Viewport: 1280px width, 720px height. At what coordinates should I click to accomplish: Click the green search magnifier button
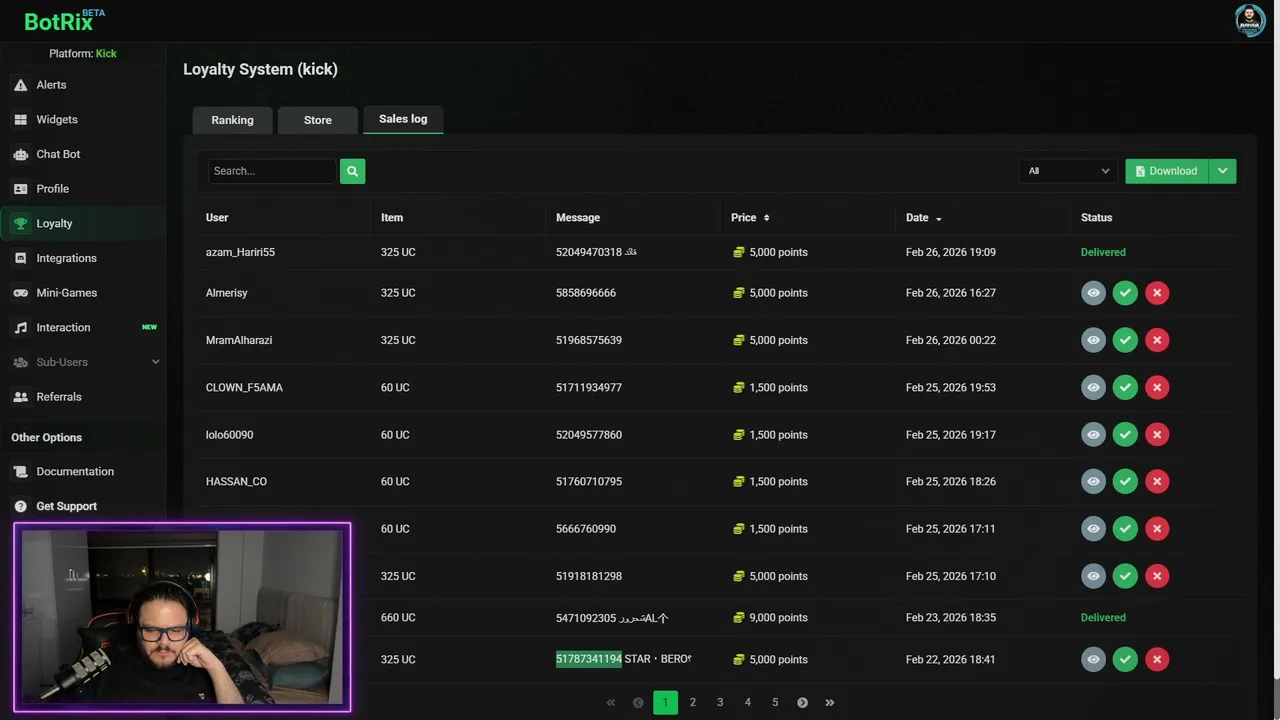point(352,171)
